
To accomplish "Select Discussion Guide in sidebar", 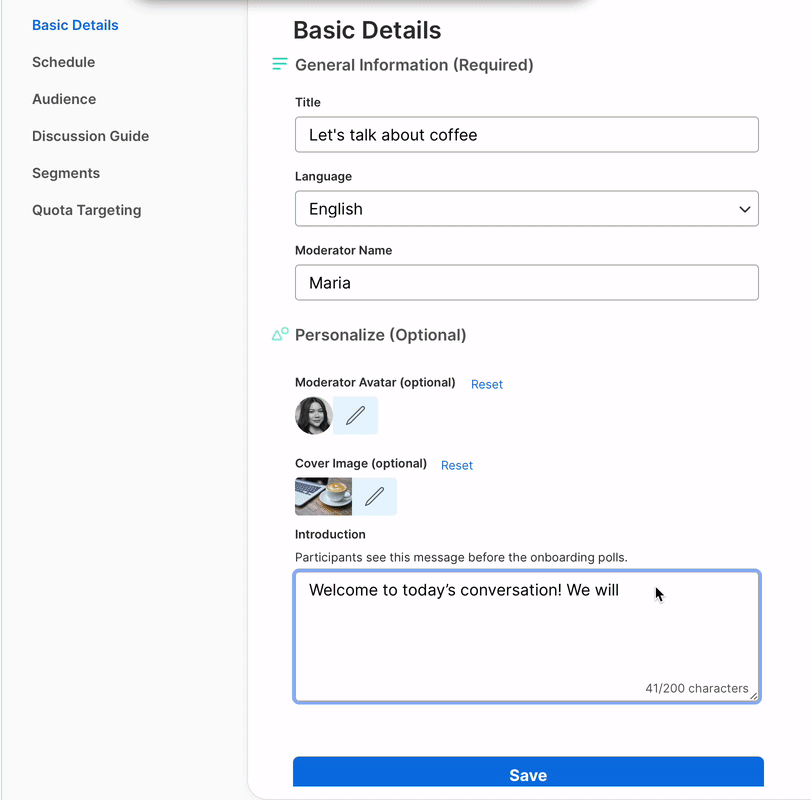I will [91, 136].
